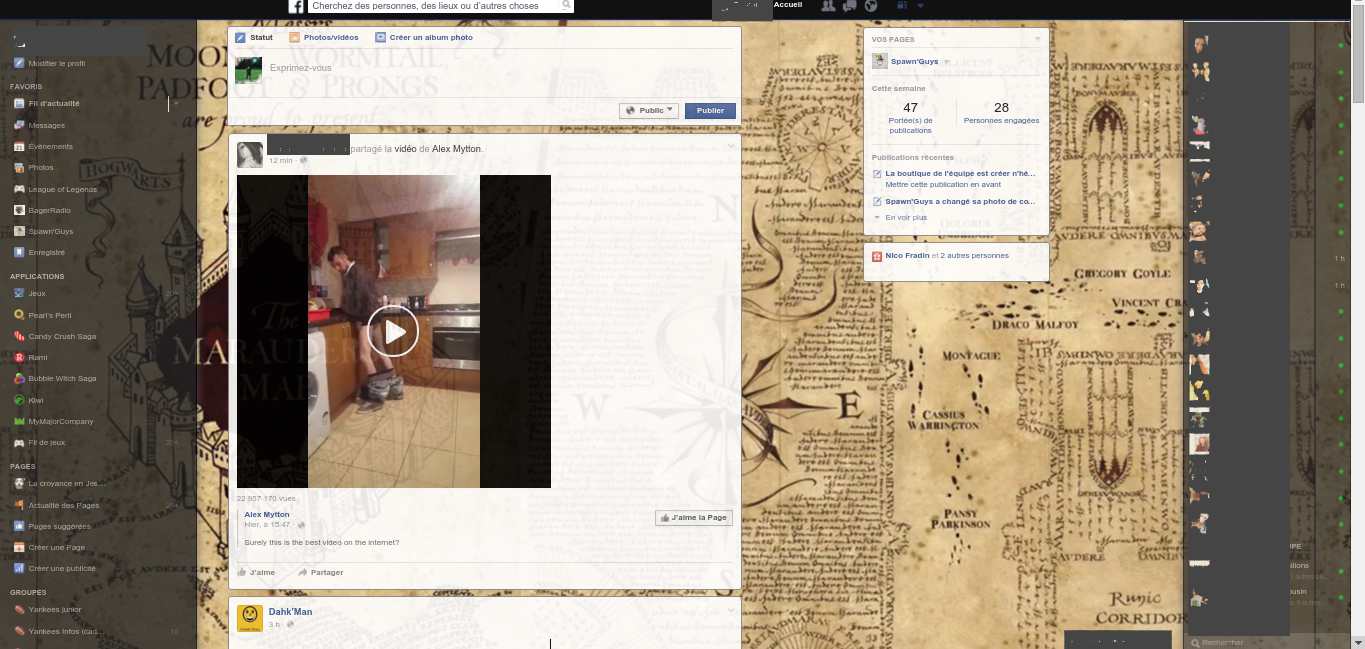This screenshot has height=649, width=1365.
Task: Open the Fil d'actualité sort arrow
Action: (176, 103)
